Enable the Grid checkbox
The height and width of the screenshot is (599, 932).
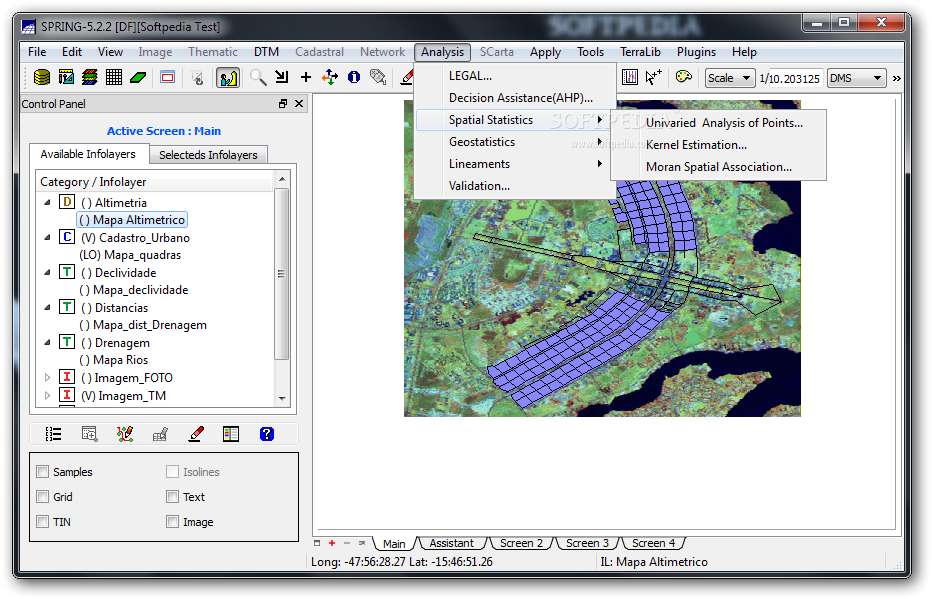[43, 497]
